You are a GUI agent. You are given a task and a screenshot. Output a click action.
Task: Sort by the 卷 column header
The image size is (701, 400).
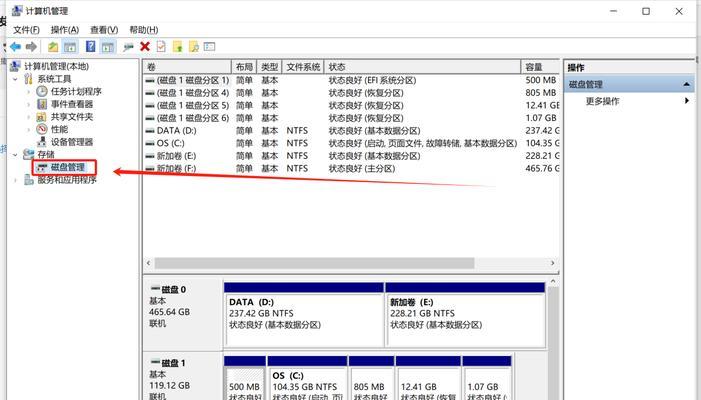(187, 67)
